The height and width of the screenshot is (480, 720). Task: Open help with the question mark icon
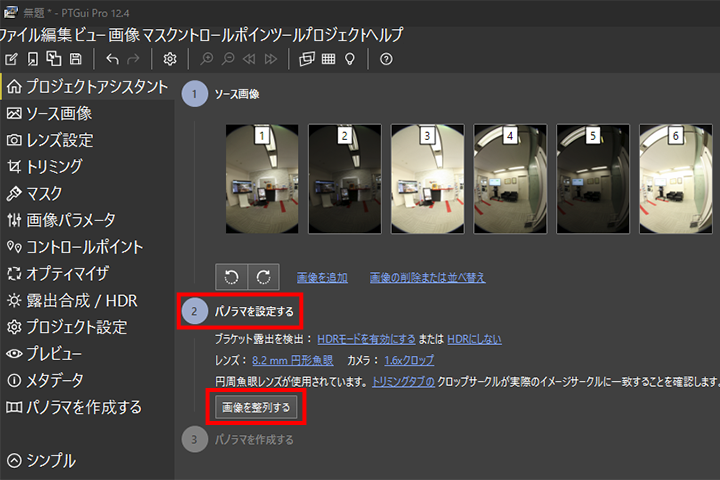point(386,59)
